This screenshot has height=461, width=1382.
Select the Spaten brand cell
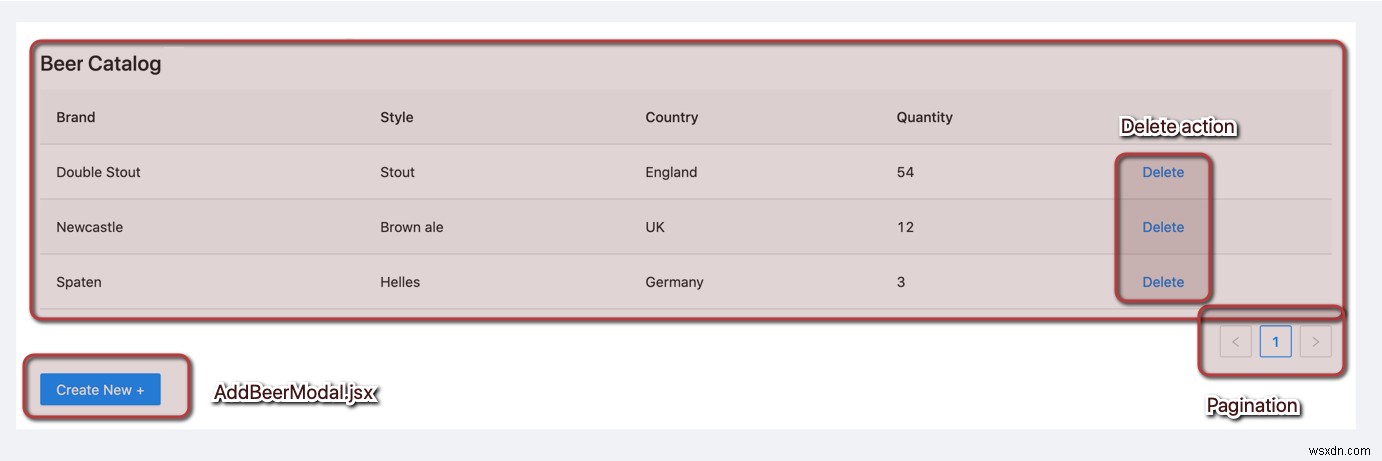pyautogui.click(x=79, y=282)
